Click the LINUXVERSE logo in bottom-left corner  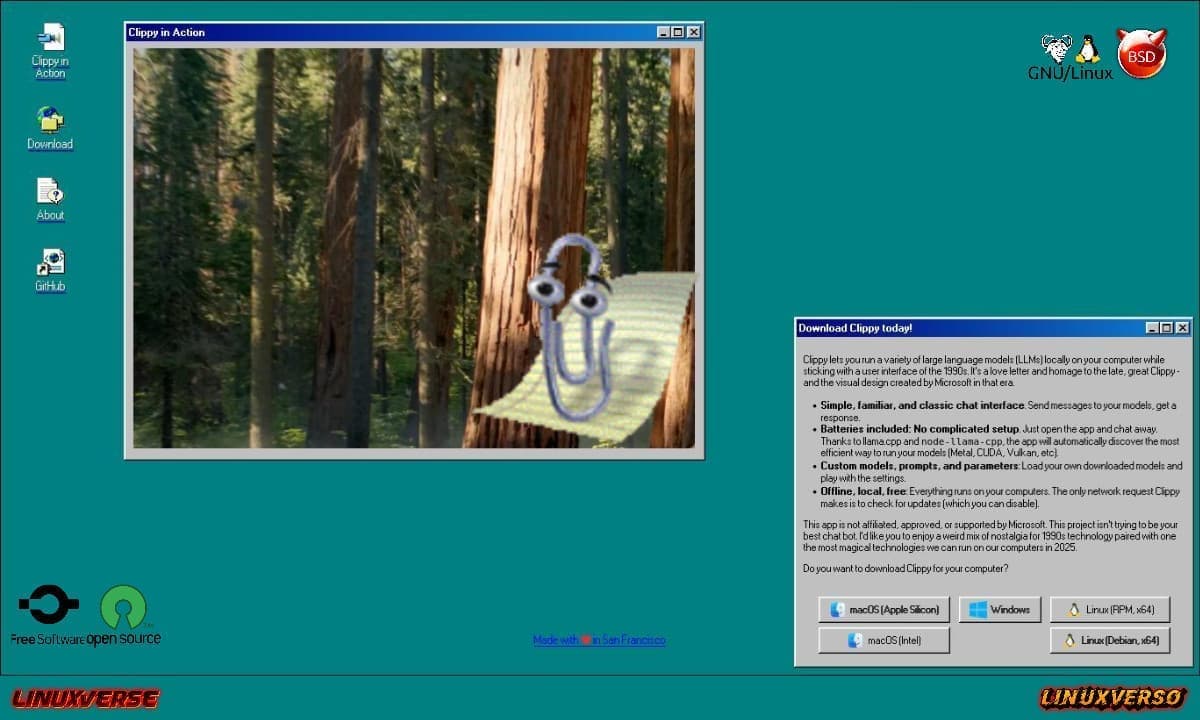[x=85, y=698]
